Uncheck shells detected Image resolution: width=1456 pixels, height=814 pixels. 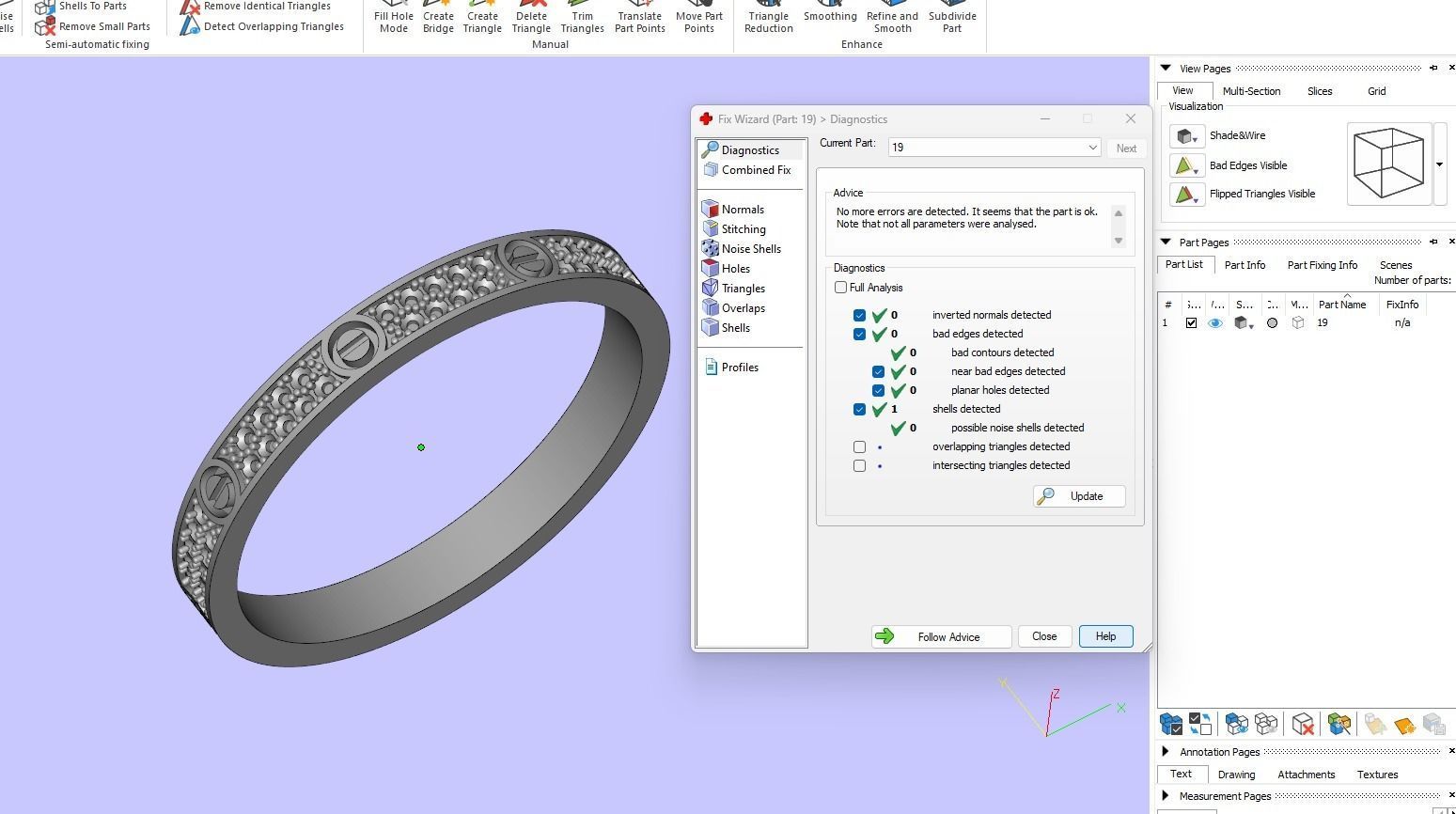coord(859,409)
